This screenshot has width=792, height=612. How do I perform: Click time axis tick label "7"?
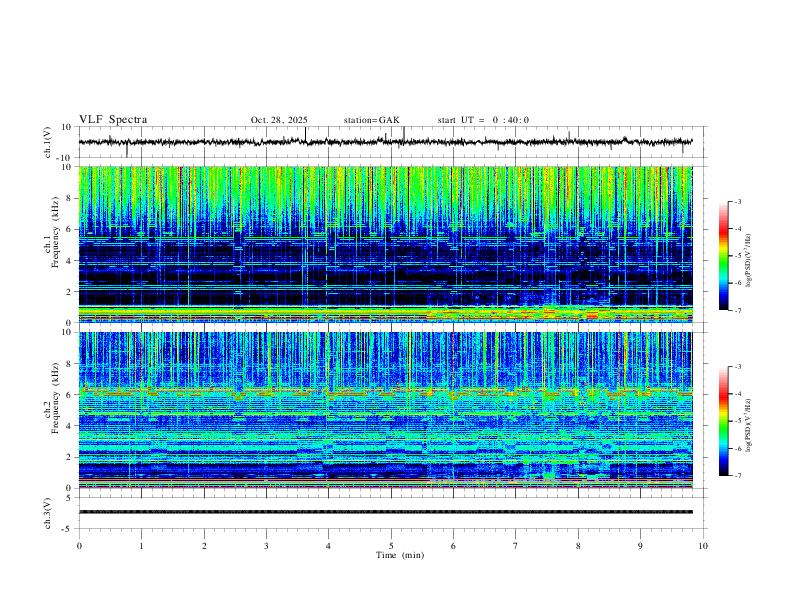pos(516,546)
